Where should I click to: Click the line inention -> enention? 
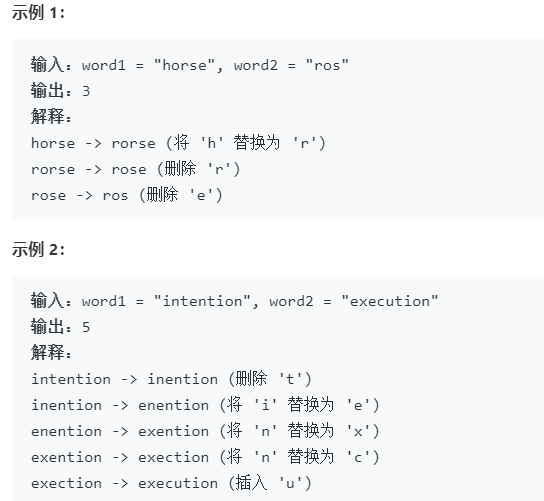[205, 405]
